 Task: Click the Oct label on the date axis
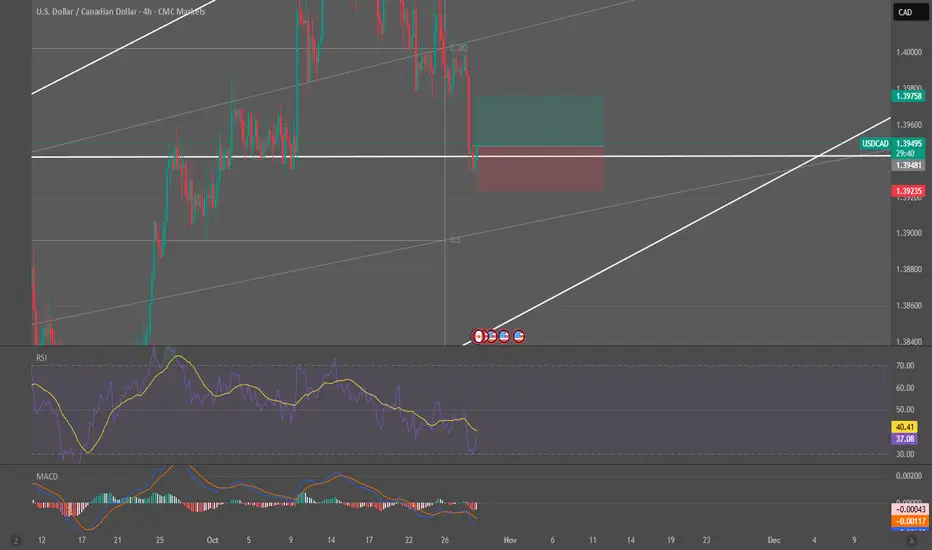(212, 540)
